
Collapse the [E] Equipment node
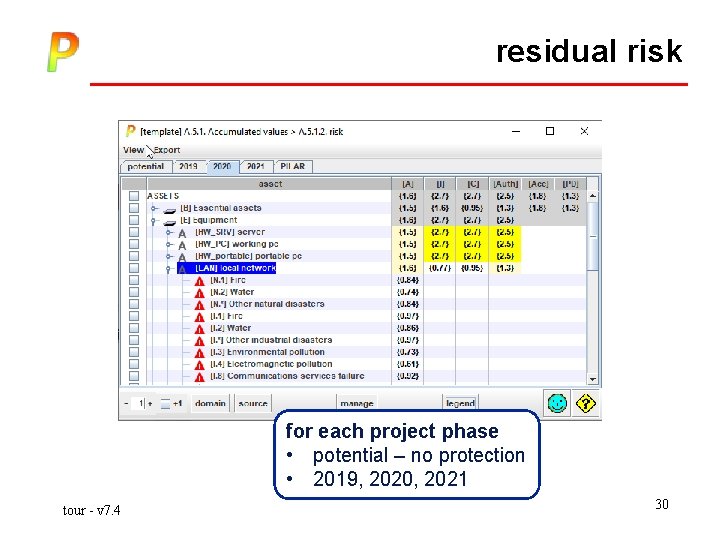pos(154,221)
